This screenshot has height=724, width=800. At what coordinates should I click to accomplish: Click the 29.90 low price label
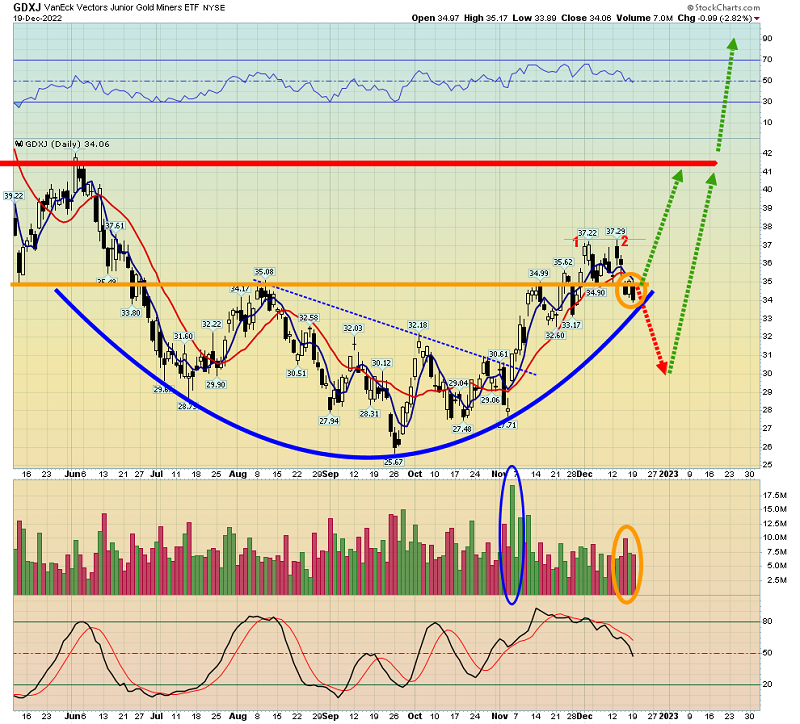pyautogui.click(x=216, y=385)
